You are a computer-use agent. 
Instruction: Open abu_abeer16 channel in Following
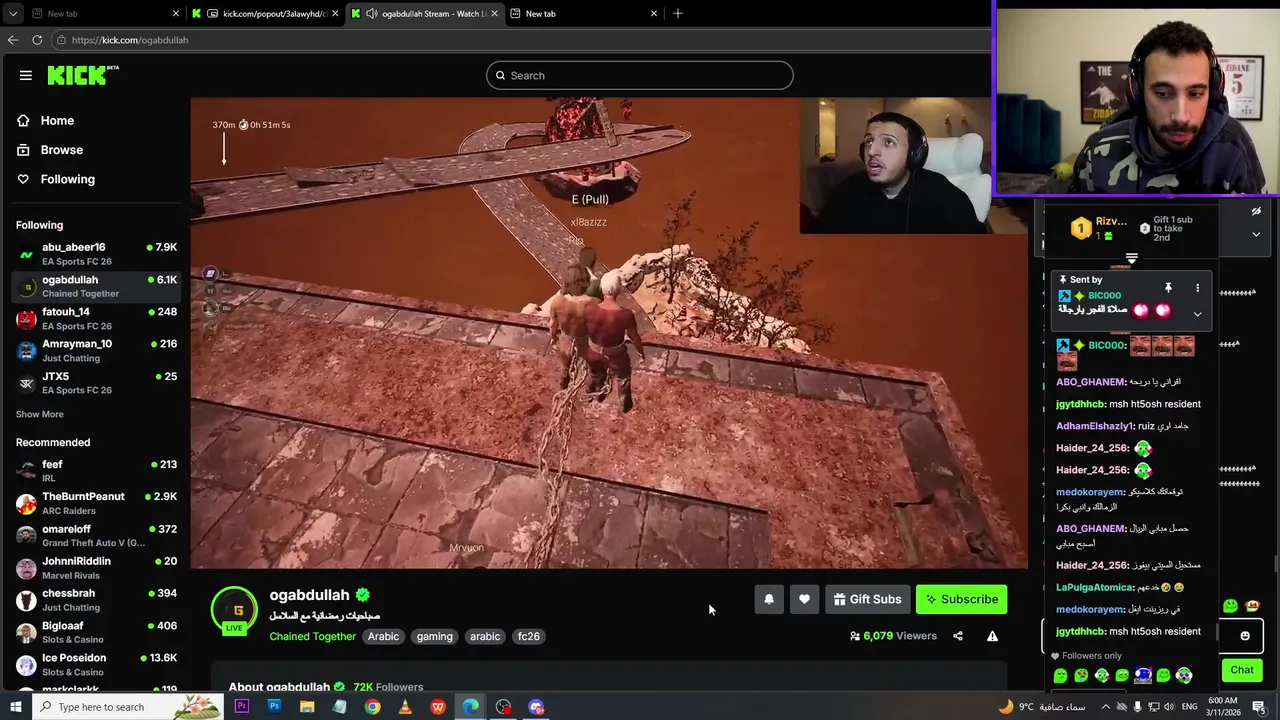[96, 254]
